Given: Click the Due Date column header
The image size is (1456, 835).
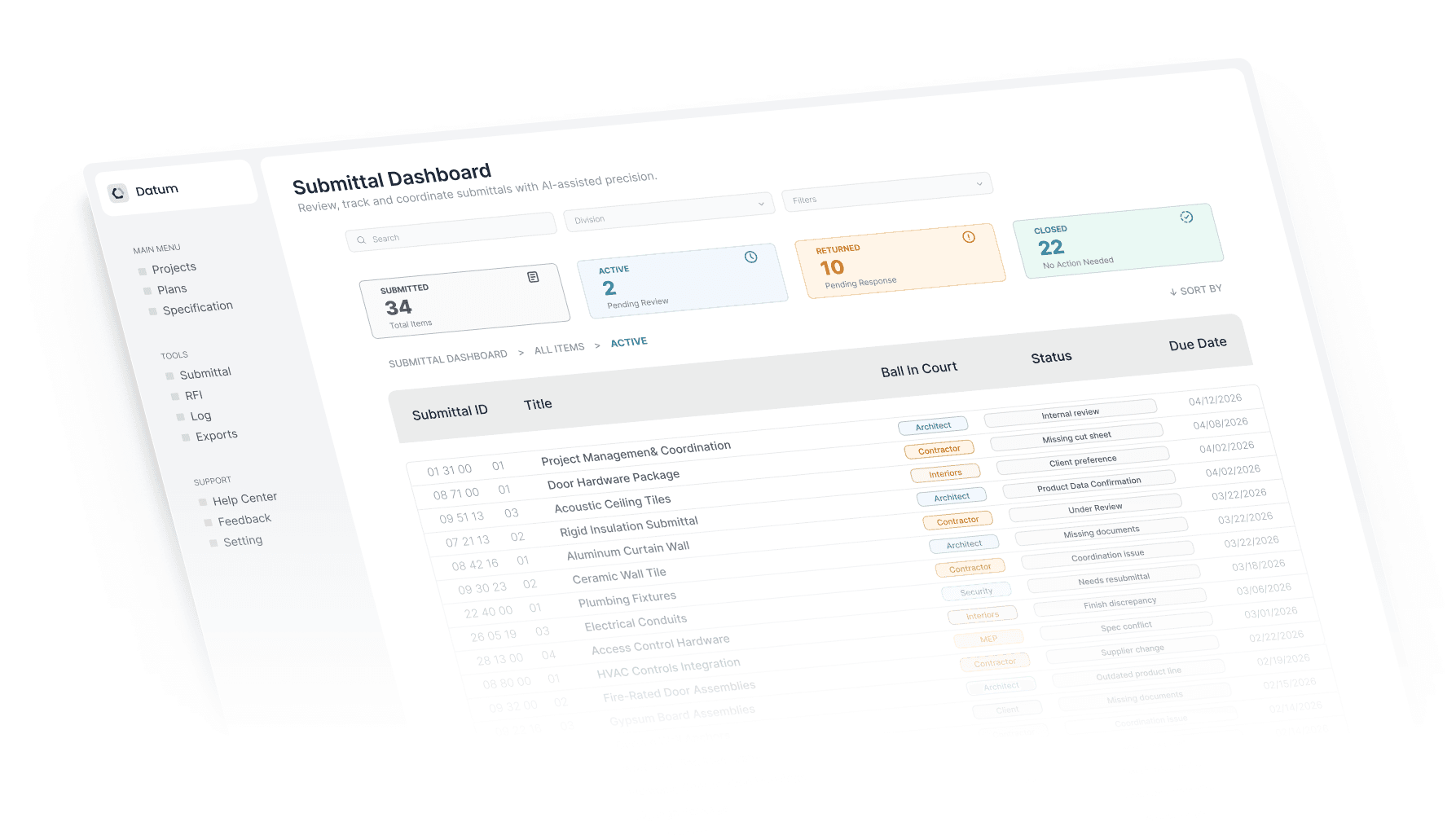Looking at the screenshot, I should [1198, 344].
